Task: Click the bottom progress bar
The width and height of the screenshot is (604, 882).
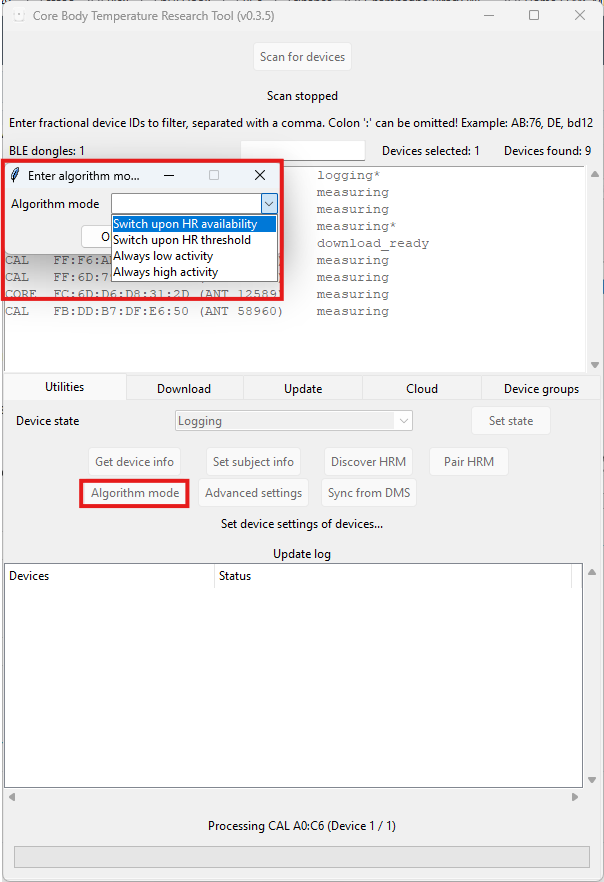Action: coord(302,857)
